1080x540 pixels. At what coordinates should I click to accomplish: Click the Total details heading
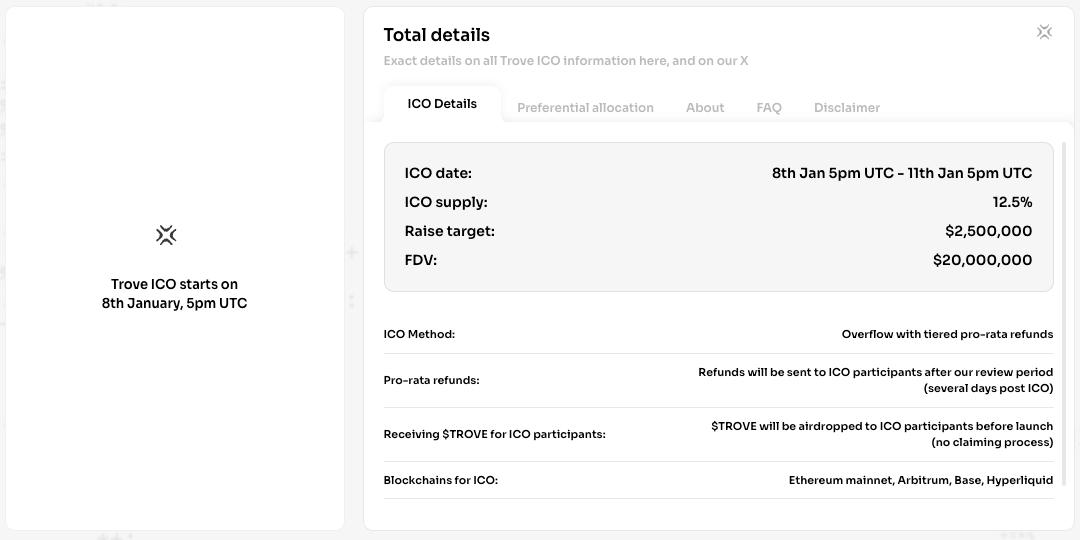point(437,35)
